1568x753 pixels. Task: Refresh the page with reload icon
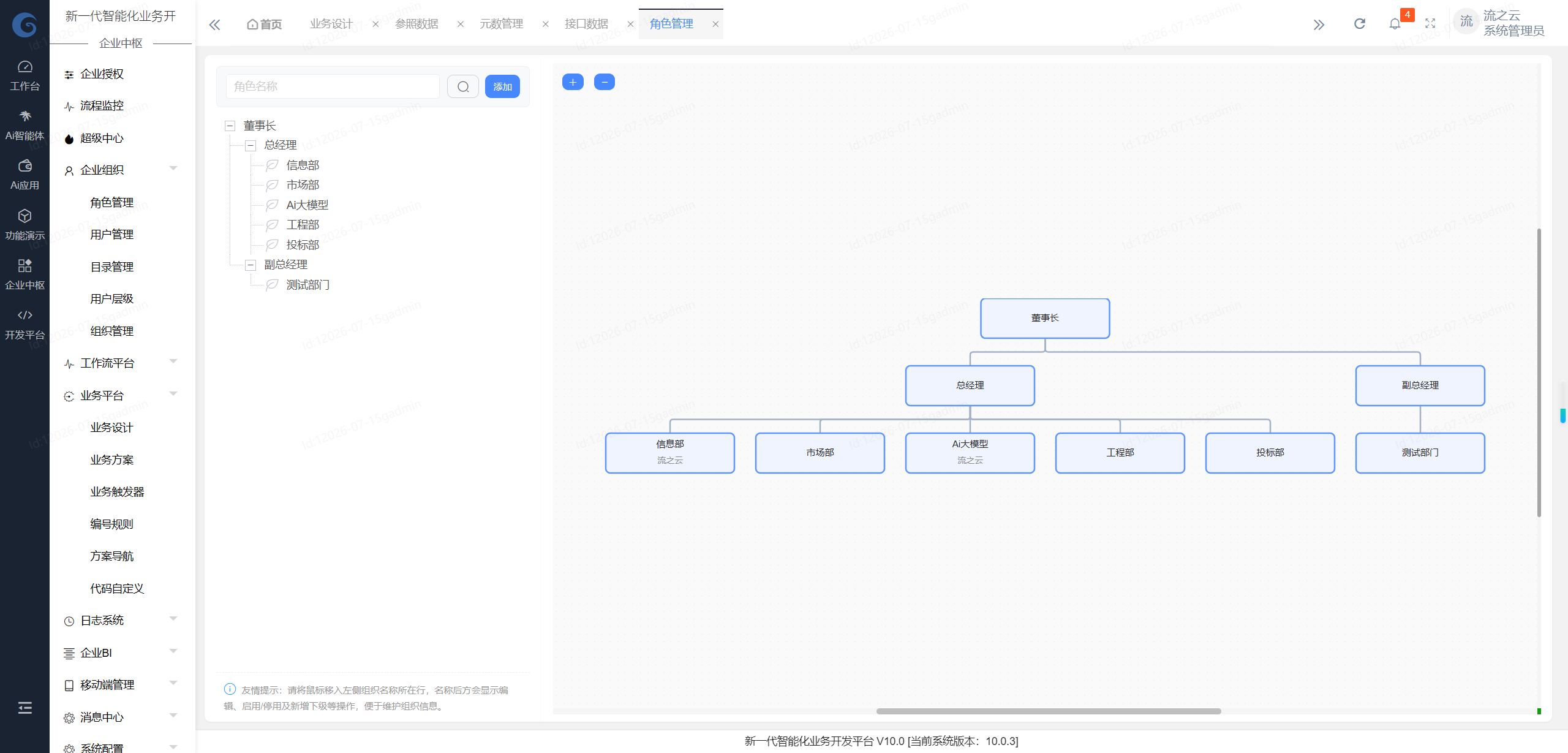pos(1360,24)
